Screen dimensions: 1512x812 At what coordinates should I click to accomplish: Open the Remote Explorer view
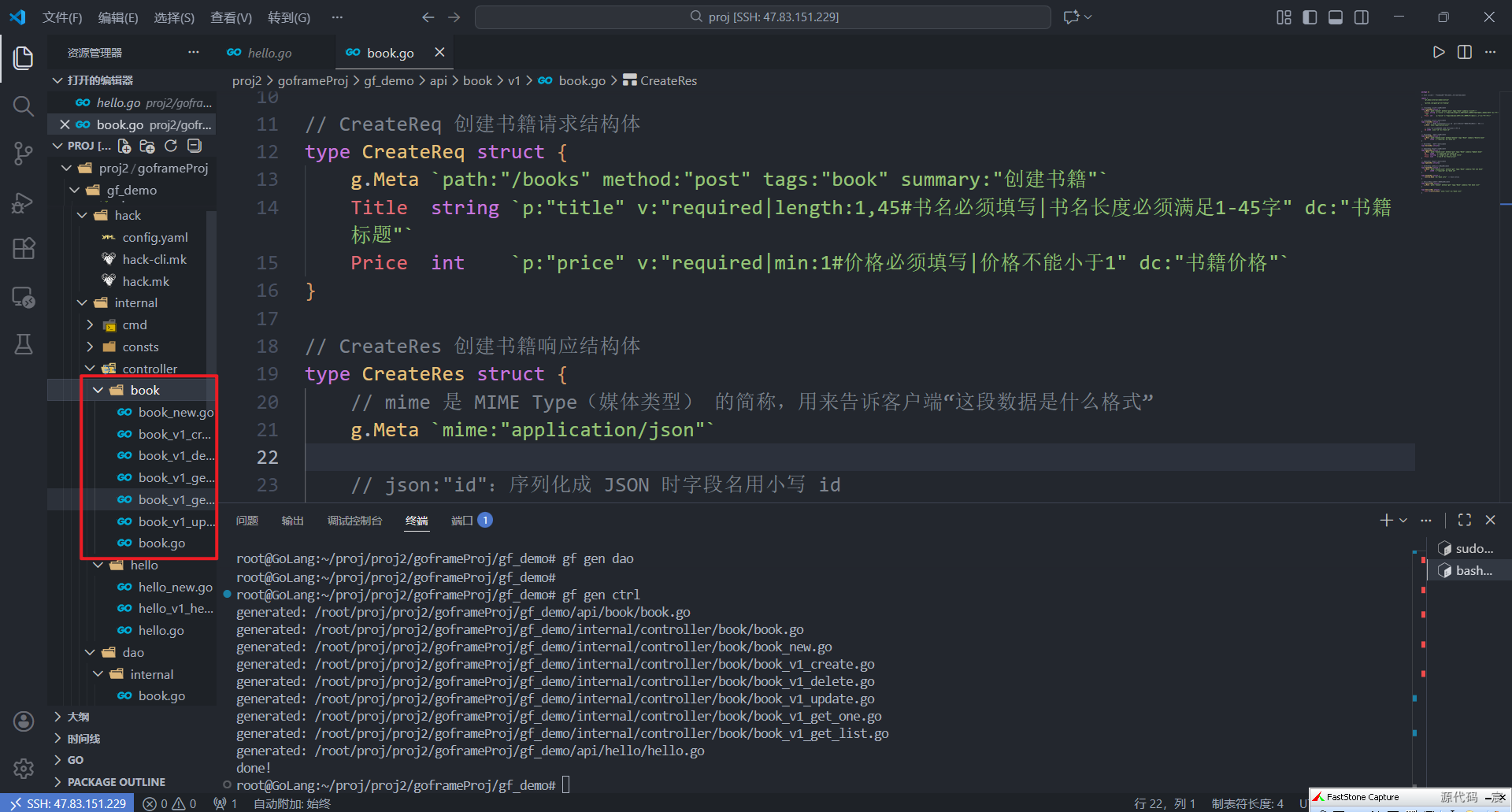[24, 297]
